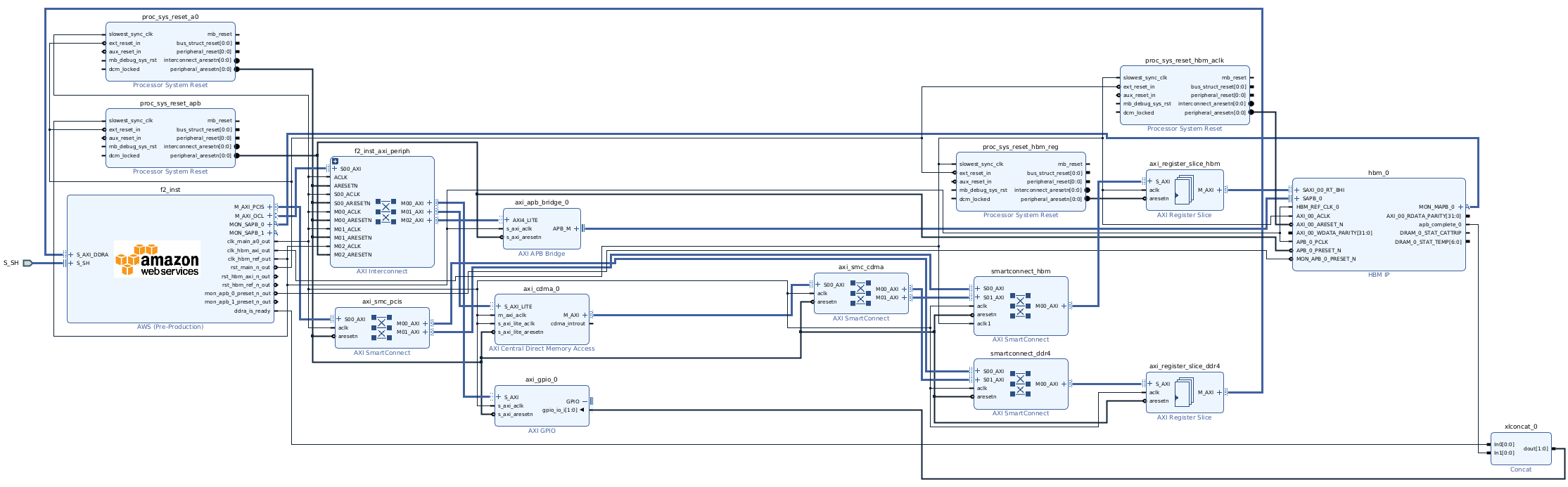Select the hbm_0 block title
Viewport: 1568px width, 487px height.
point(1378,173)
